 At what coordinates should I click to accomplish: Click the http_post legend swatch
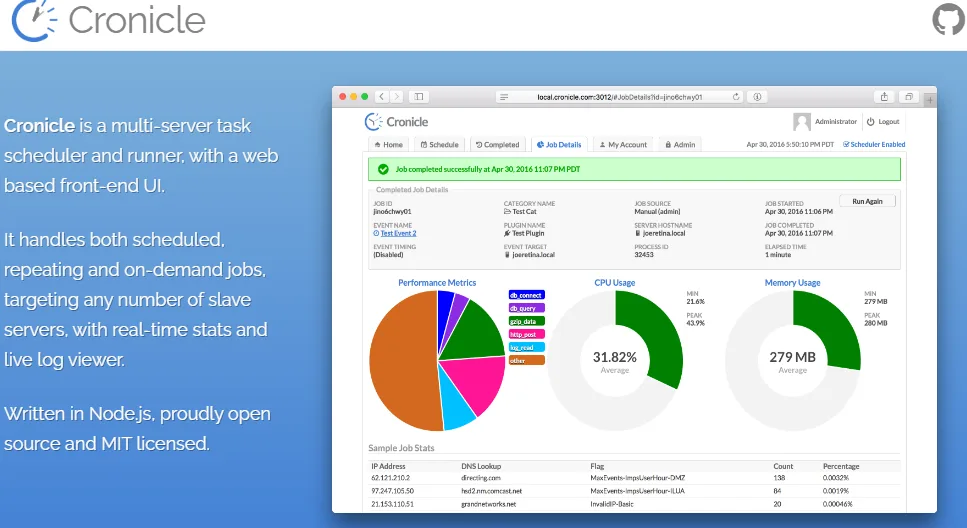pyautogui.click(x=526, y=334)
